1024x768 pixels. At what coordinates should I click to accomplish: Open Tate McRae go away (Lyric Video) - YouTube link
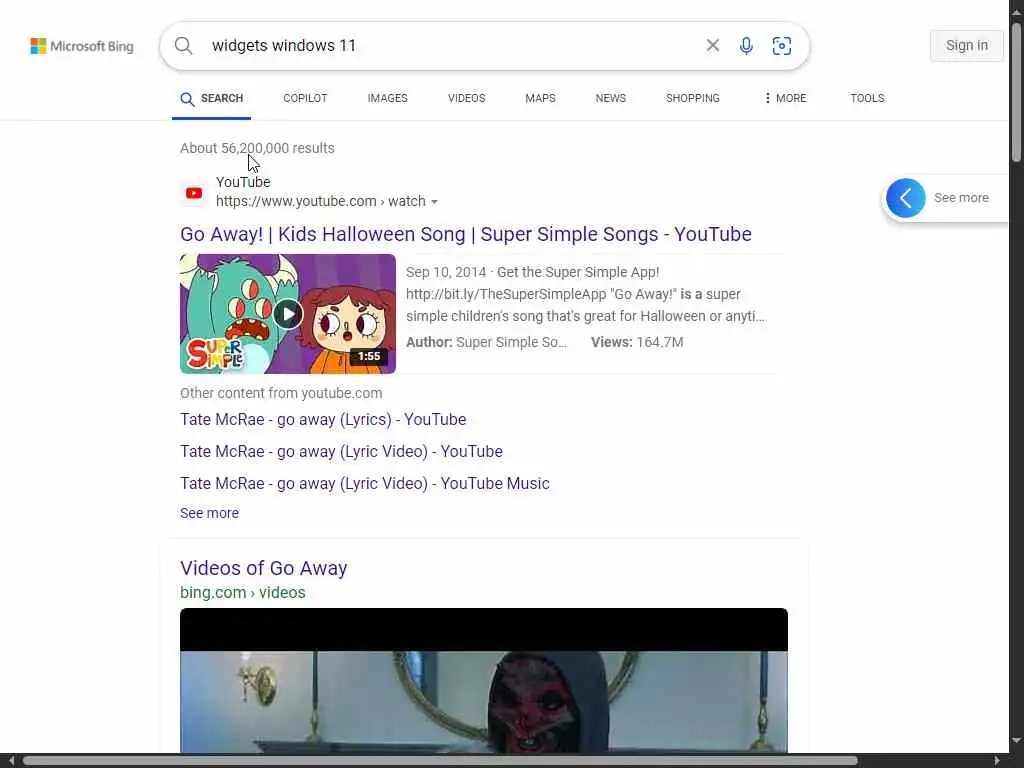(x=342, y=451)
